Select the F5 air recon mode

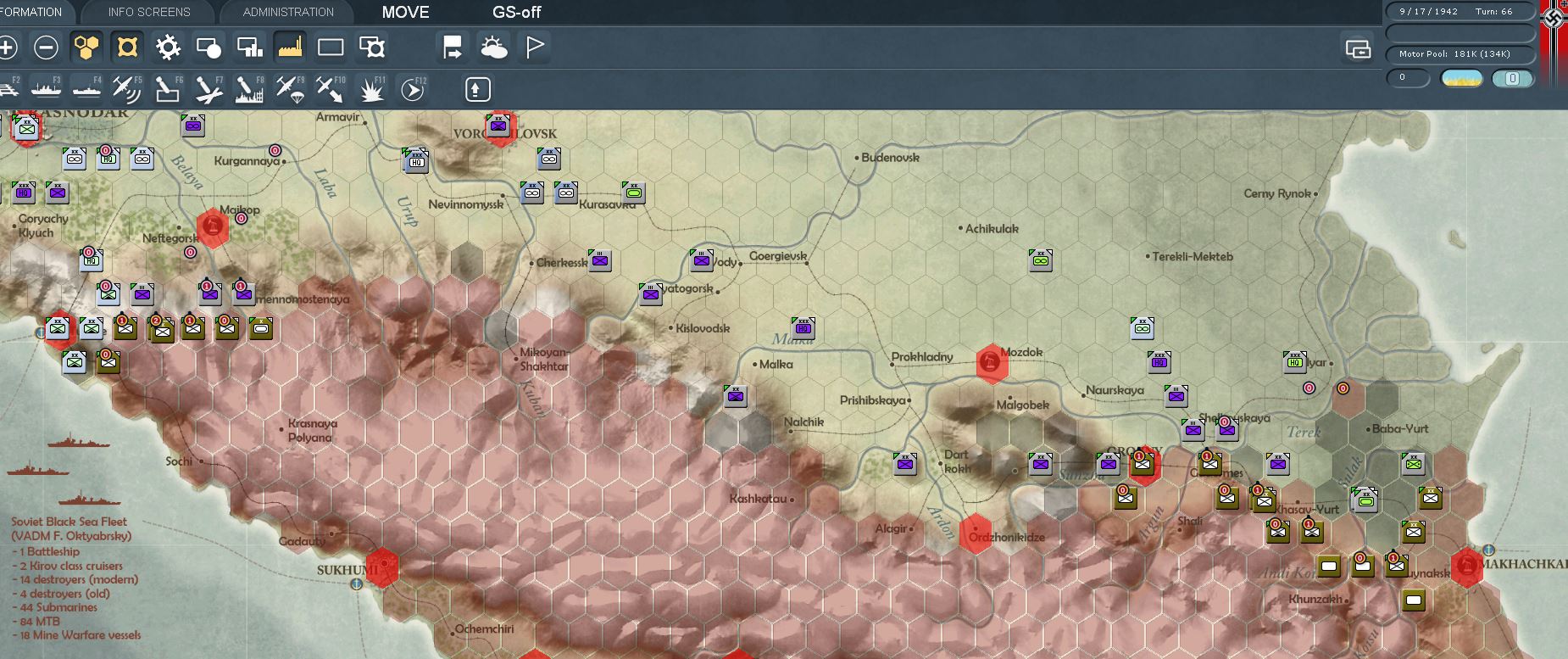coord(127,89)
